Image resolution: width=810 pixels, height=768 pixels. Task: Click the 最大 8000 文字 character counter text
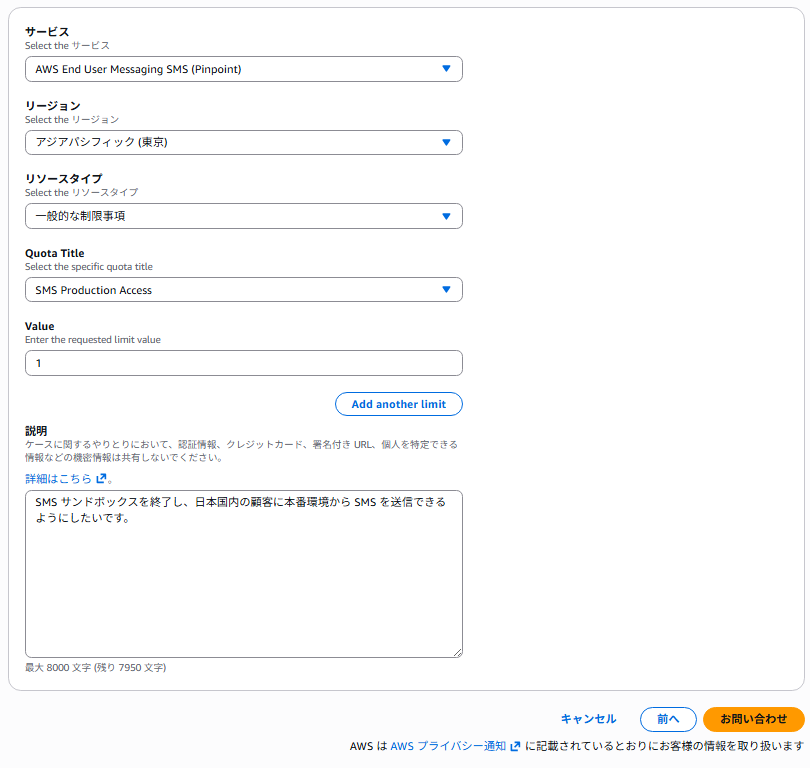(95, 667)
